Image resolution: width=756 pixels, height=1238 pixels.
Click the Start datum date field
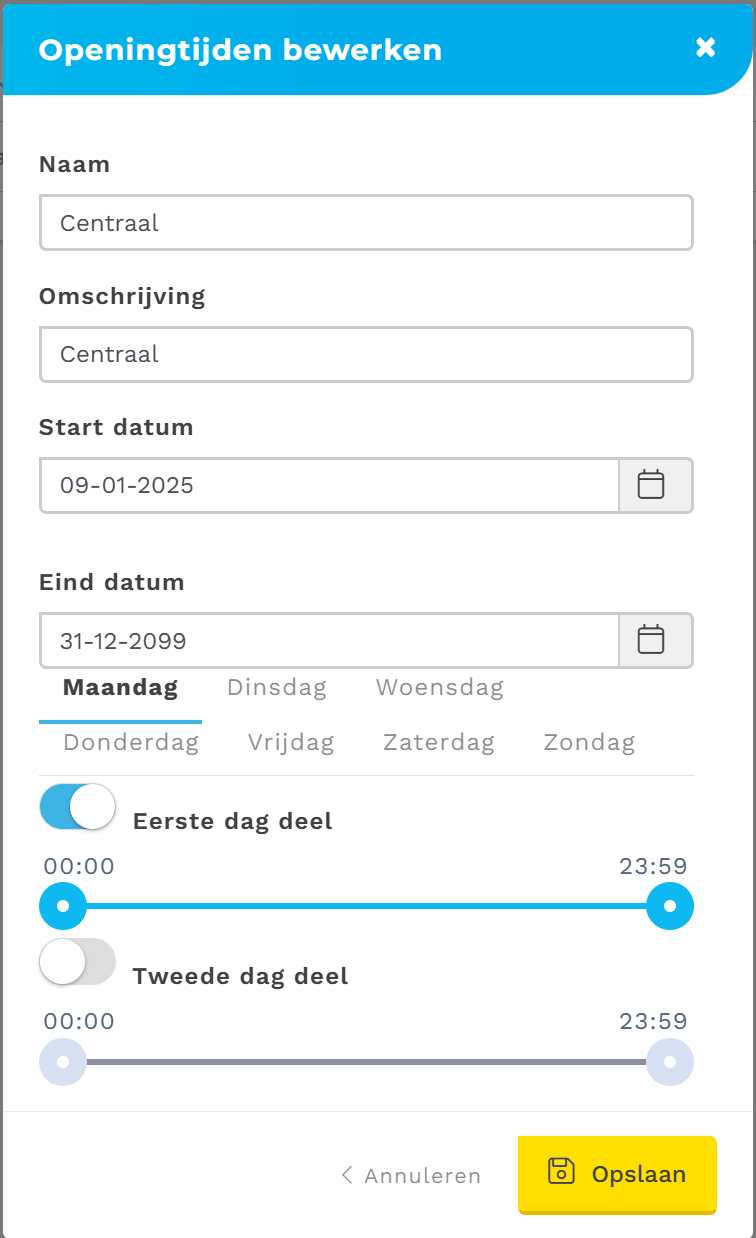(329, 485)
